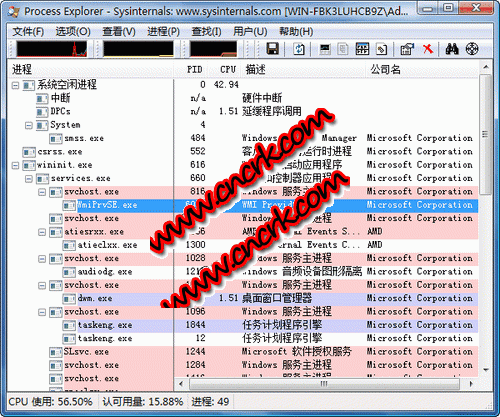Viewport: 500px width, 417px height.
Task: Sort by the 公司名 column header
Action: coord(422,70)
